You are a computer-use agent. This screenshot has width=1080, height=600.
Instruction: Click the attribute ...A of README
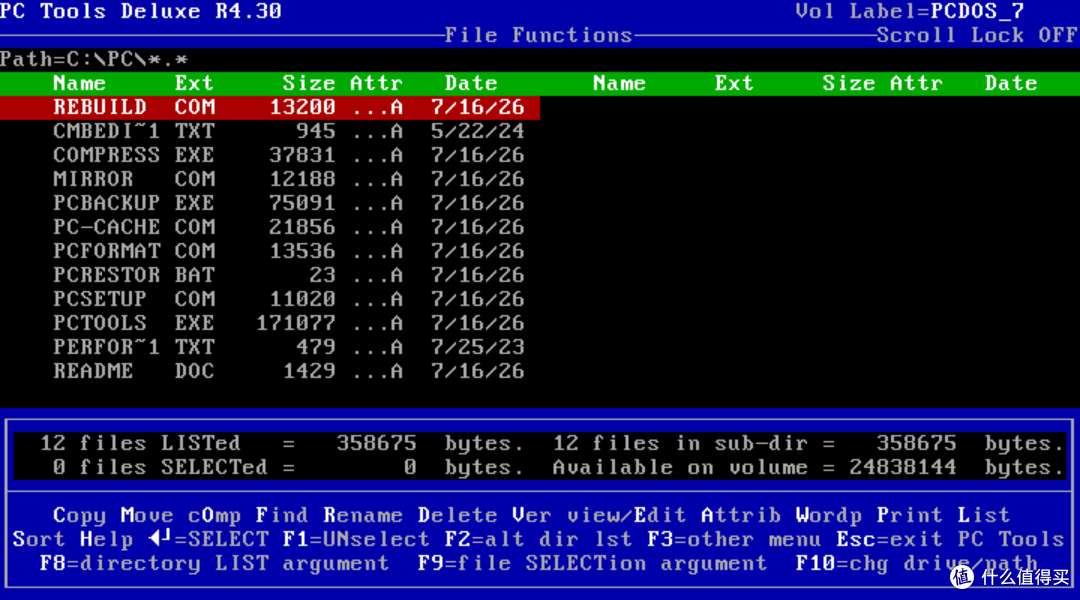coord(377,371)
